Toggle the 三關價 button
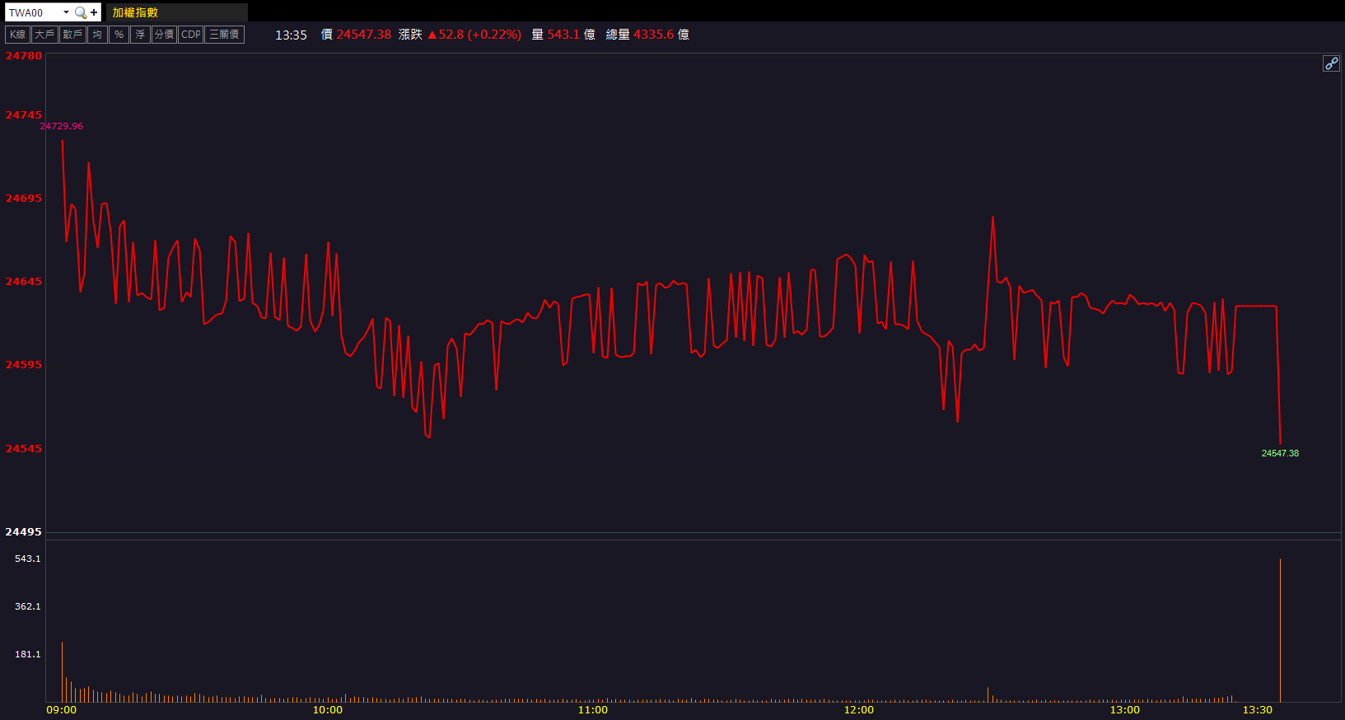1345x720 pixels. [x=224, y=34]
